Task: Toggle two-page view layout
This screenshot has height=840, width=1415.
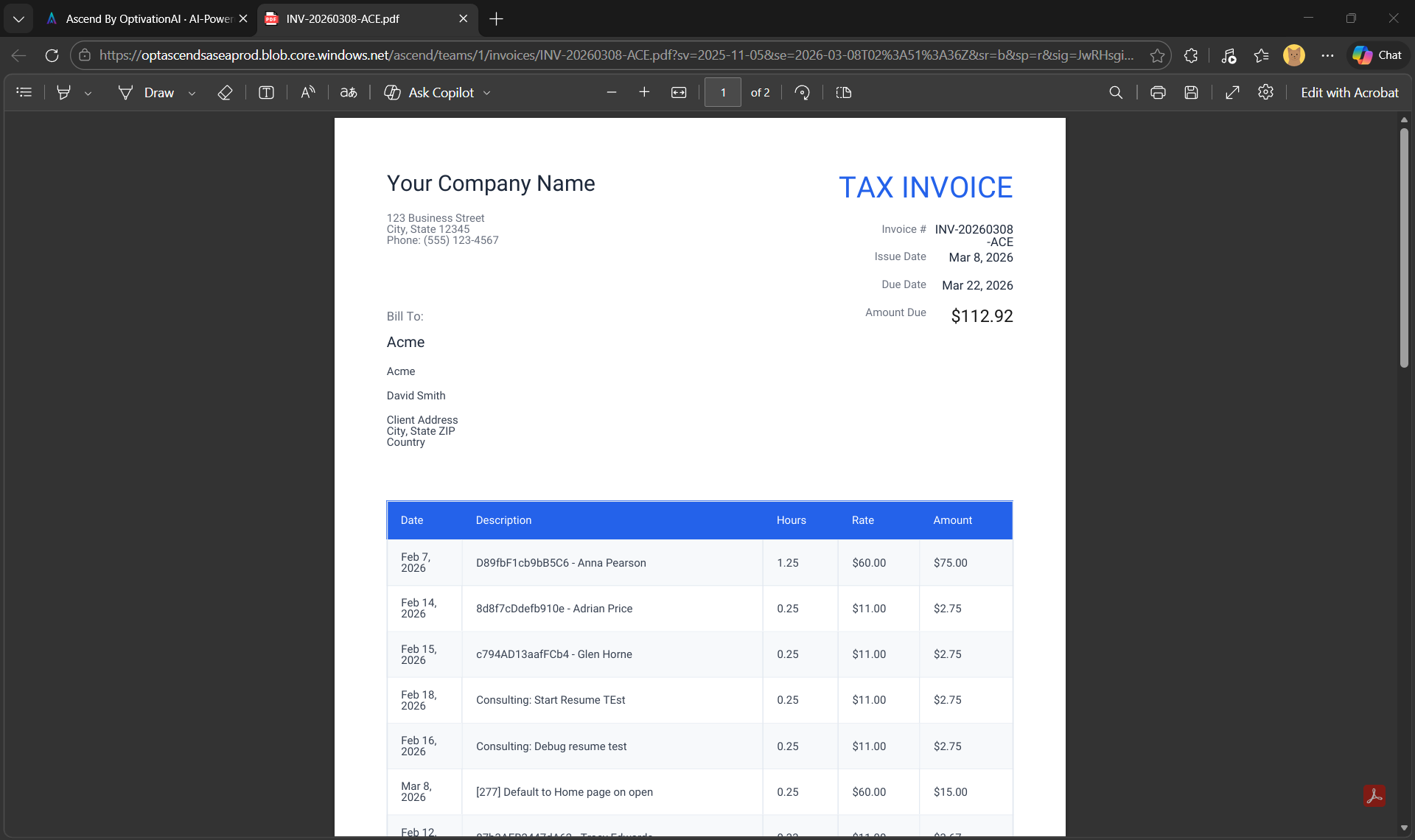Action: pyautogui.click(x=844, y=92)
